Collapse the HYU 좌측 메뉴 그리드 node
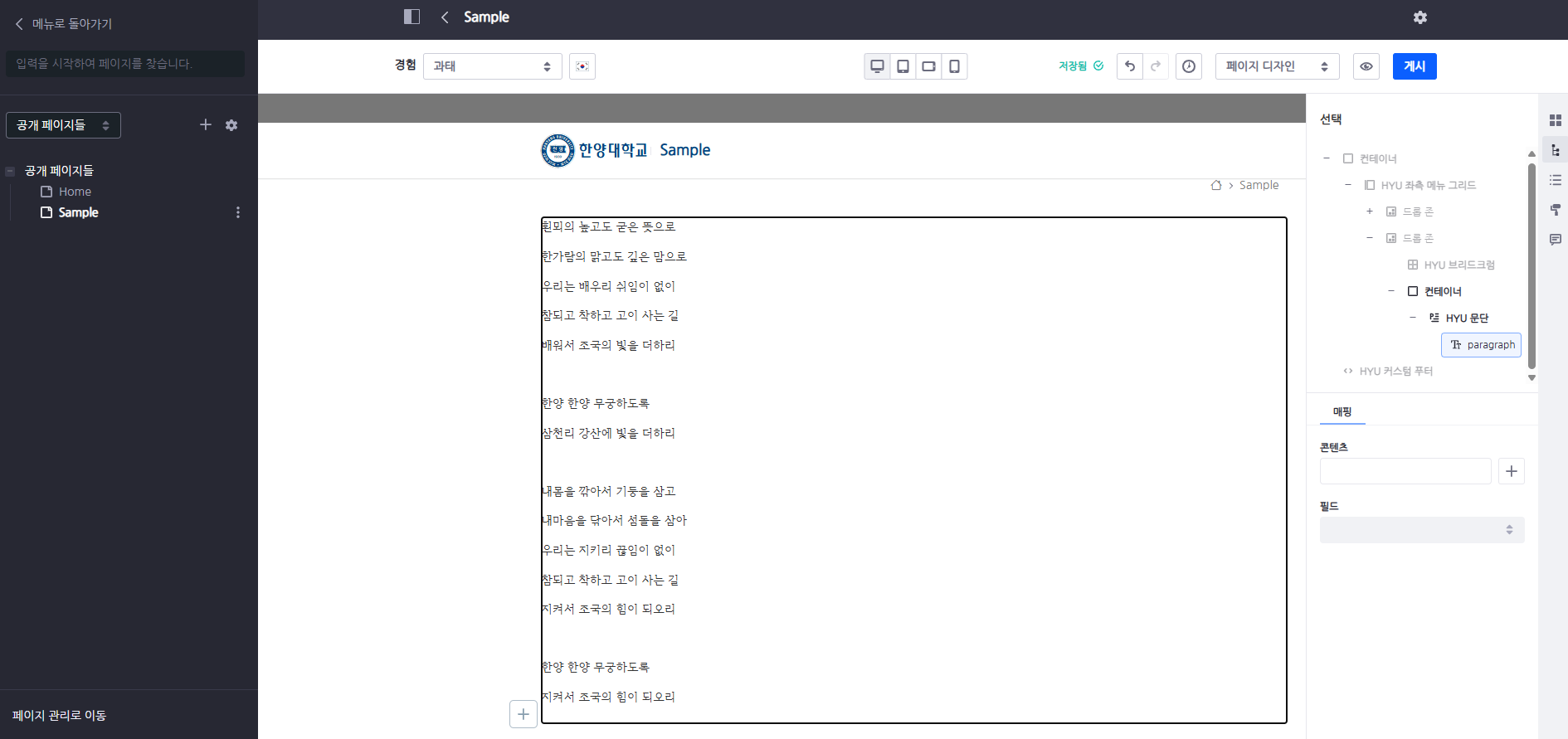Screen dimensions: 1568x739 pos(1347,185)
